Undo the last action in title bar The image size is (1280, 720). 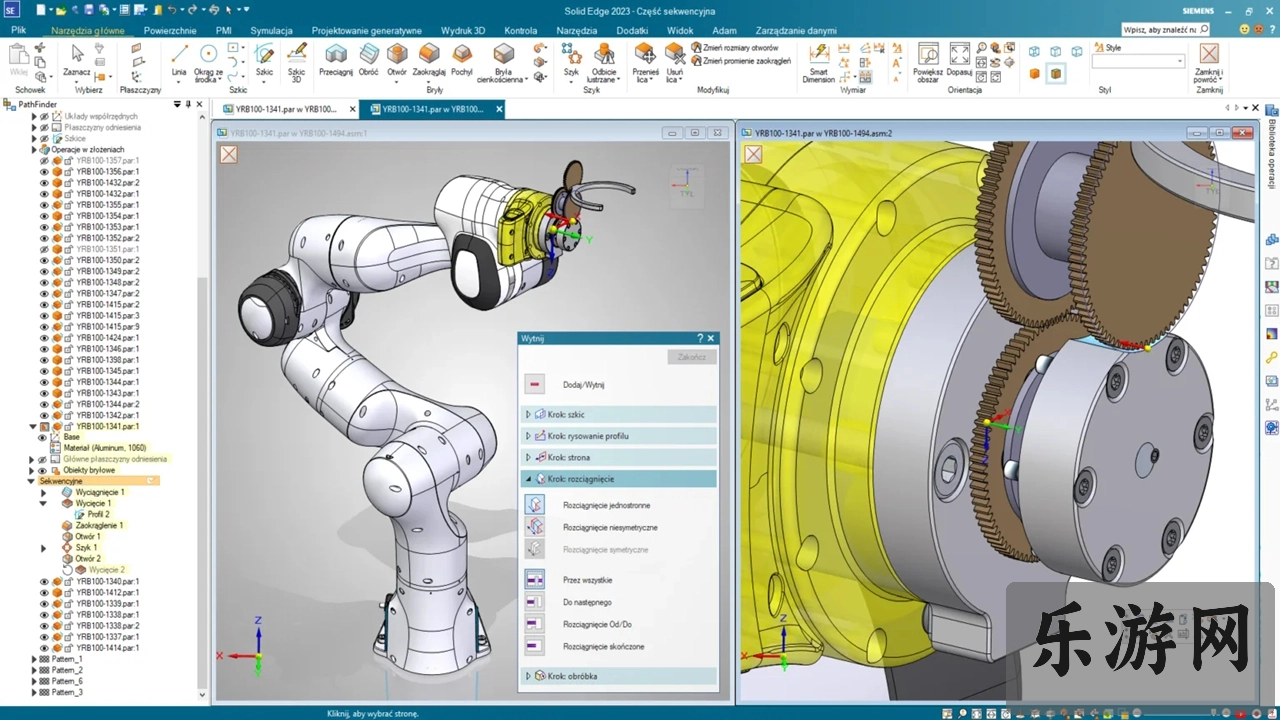click(x=172, y=9)
